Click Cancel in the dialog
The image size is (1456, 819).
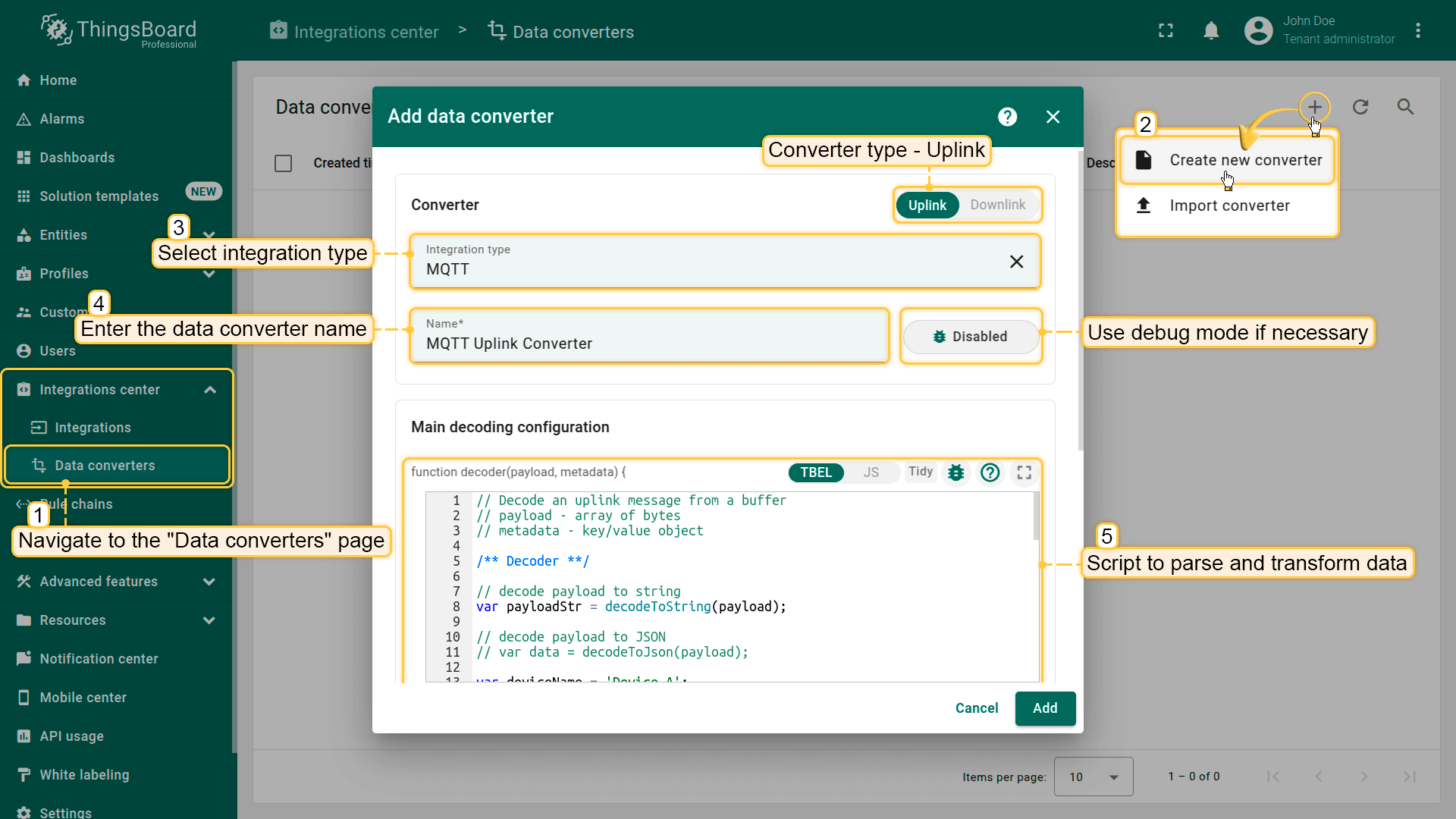976,708
